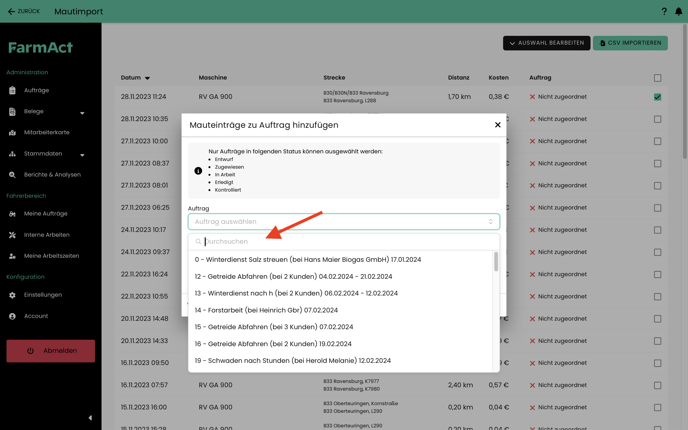
Task: Click the Strecke column header
Action: point(334,78)
